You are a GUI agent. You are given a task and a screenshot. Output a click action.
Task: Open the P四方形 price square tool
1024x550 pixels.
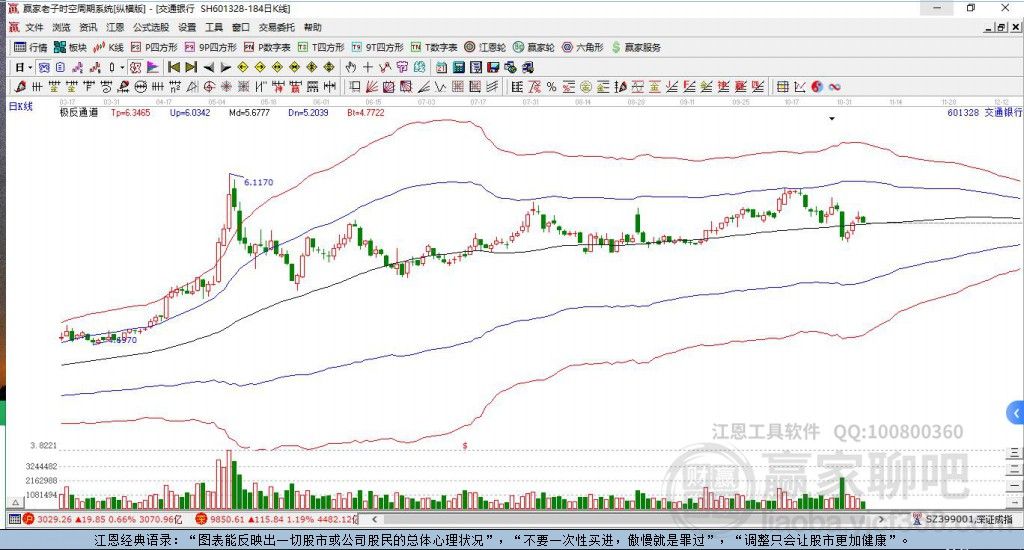click(x=157, y=47)
